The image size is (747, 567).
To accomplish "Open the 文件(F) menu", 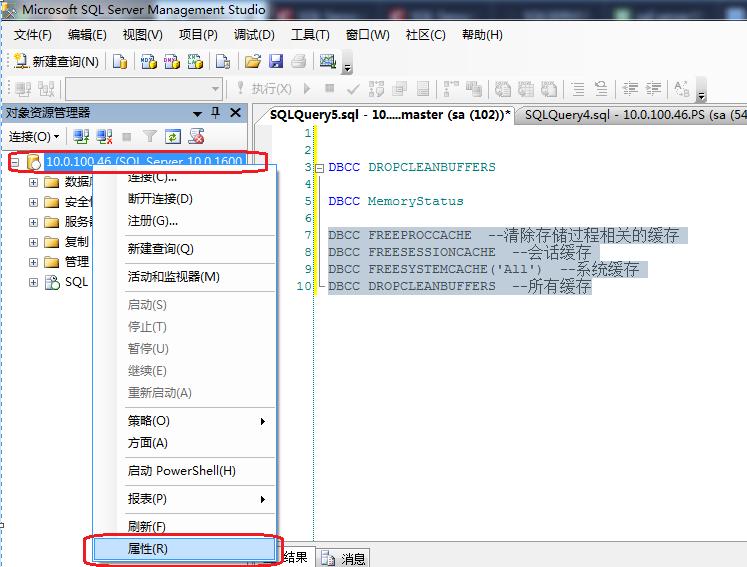I will [32, 35].
